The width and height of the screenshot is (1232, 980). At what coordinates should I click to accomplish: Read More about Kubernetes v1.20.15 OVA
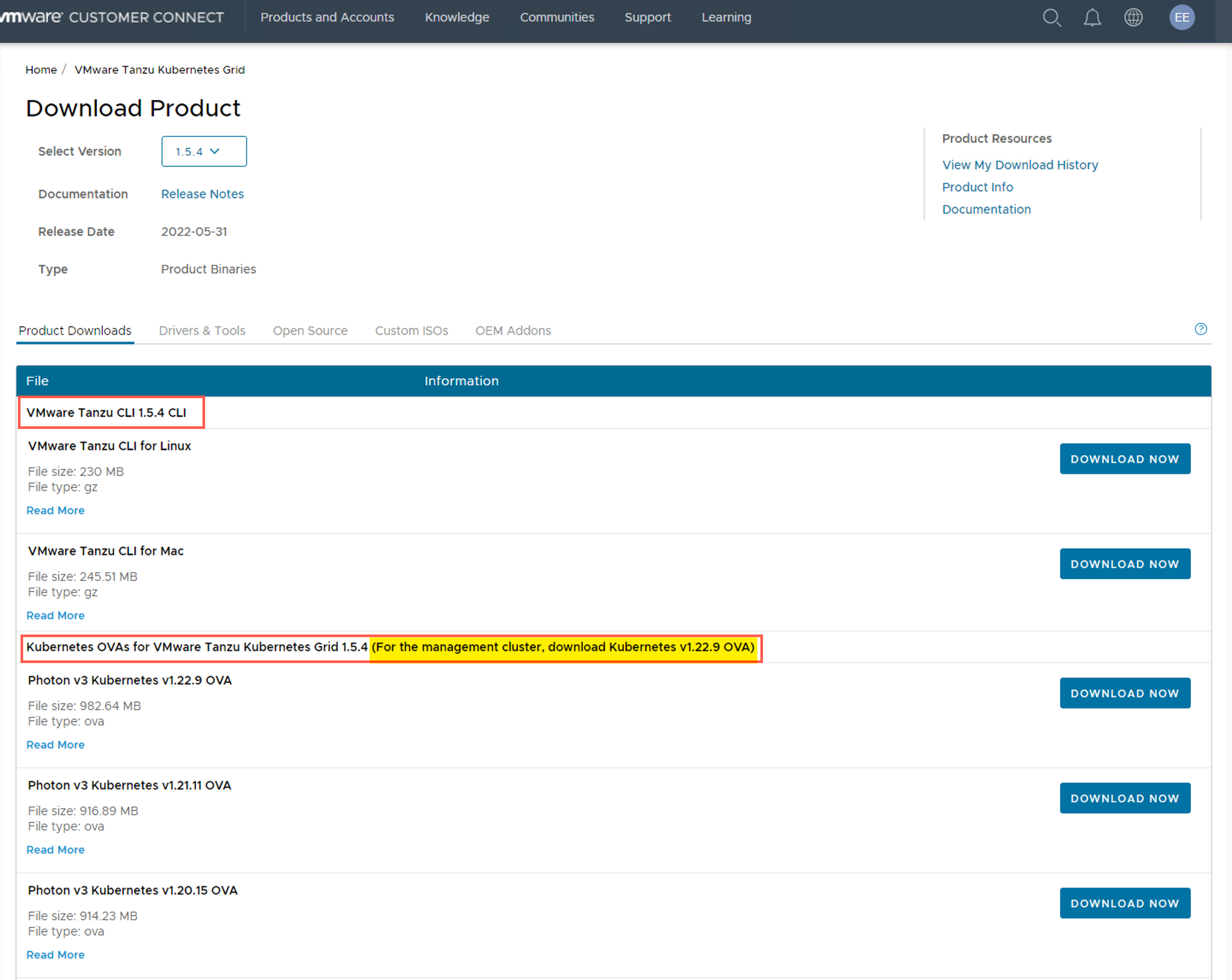[x=56, y=955]
